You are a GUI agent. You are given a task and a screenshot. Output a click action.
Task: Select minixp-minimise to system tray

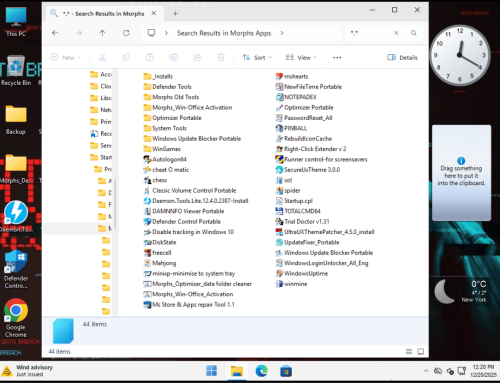pyautogui.click(x=189, y=273)
